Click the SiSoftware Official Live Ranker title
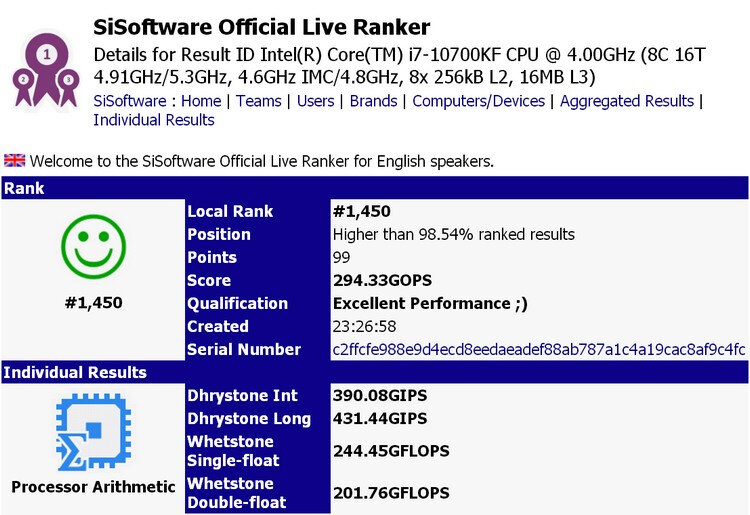The width and height of the screenshot is (750, 515). [x=262, y=27]
